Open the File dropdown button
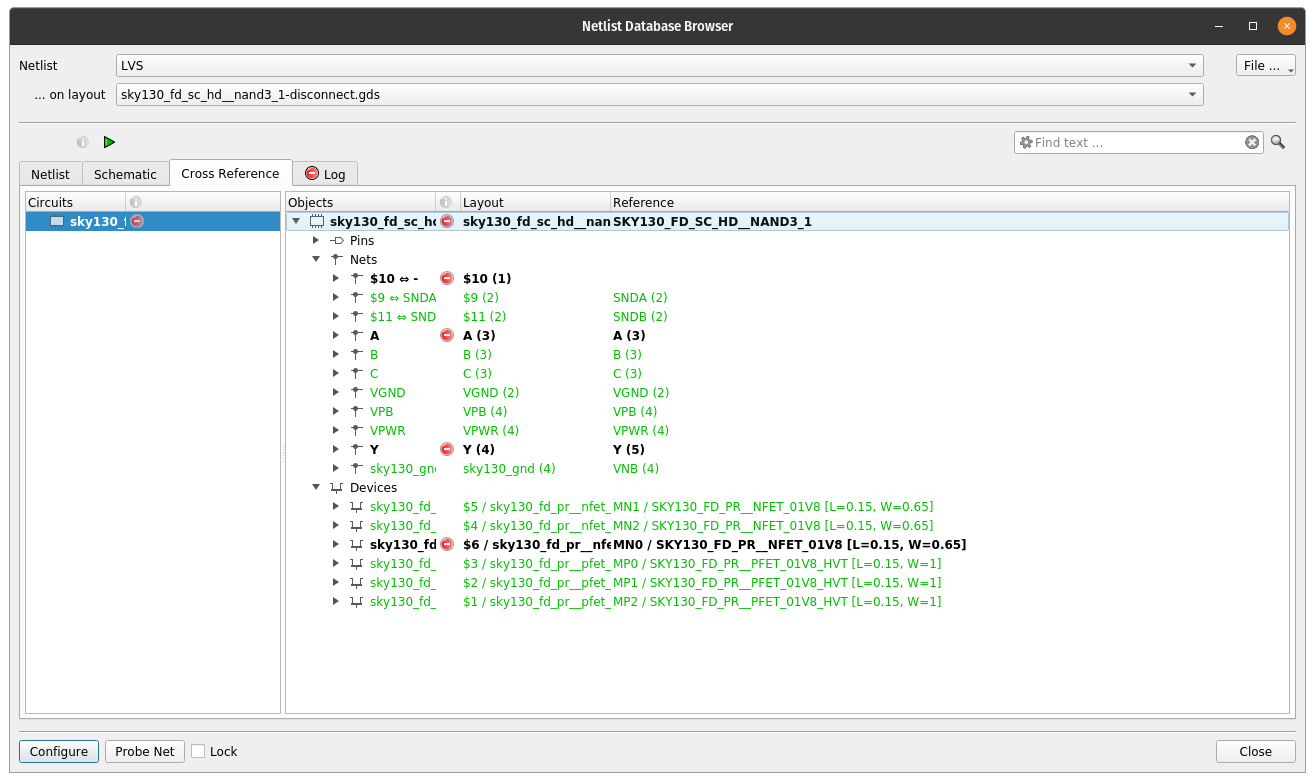This screenshot has height=782, width=1315. [1266, 65]
